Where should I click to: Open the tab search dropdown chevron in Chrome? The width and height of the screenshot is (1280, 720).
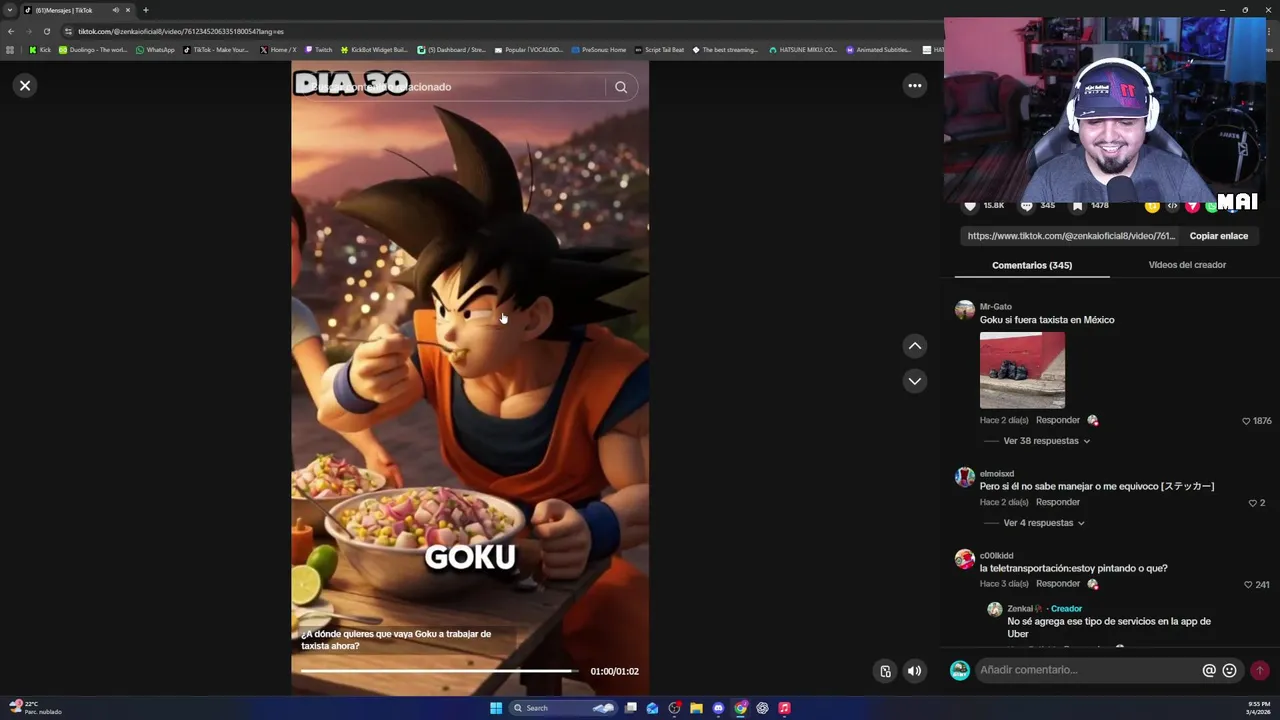click(x=10, y=10)
